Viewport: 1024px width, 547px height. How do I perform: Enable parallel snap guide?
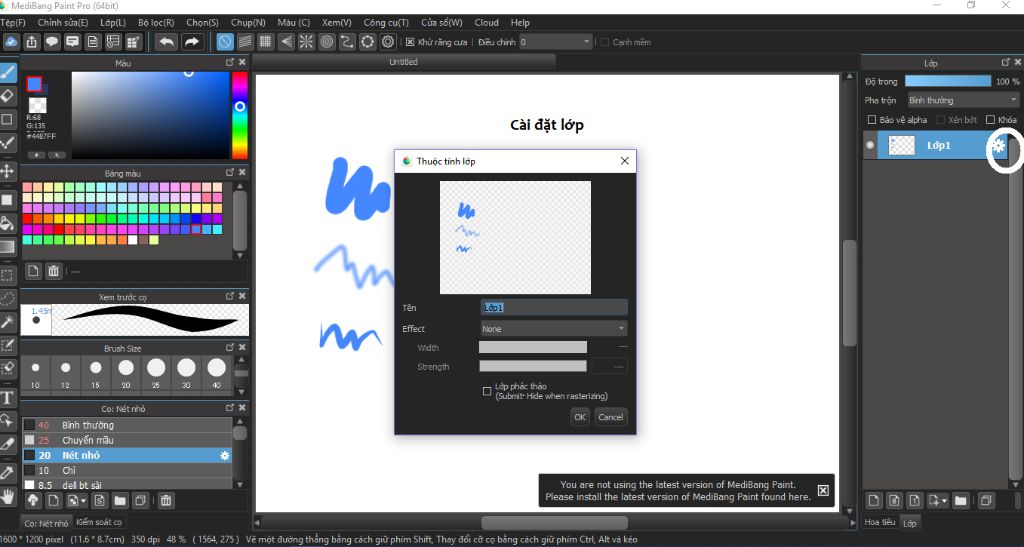click(x=245, y=42)
